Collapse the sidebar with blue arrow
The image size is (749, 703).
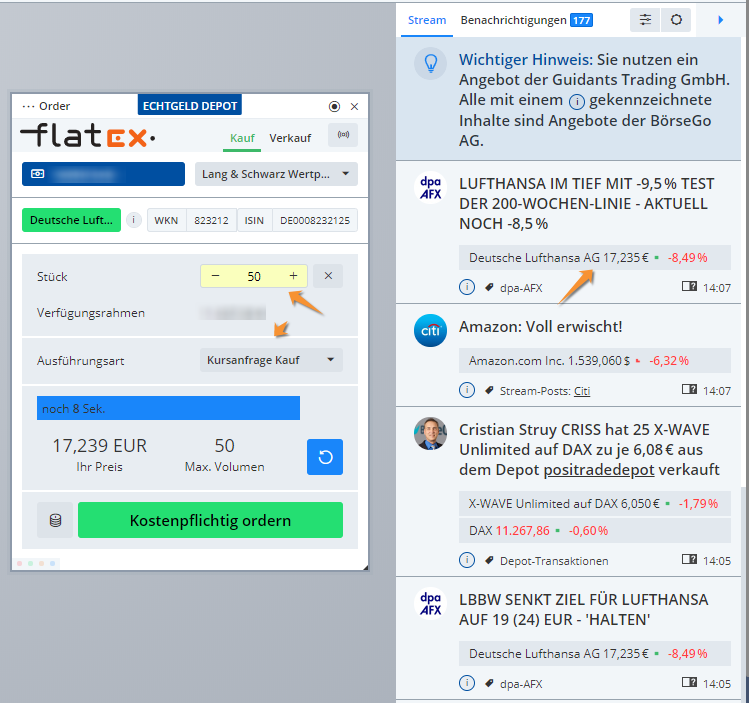point(721,20)
